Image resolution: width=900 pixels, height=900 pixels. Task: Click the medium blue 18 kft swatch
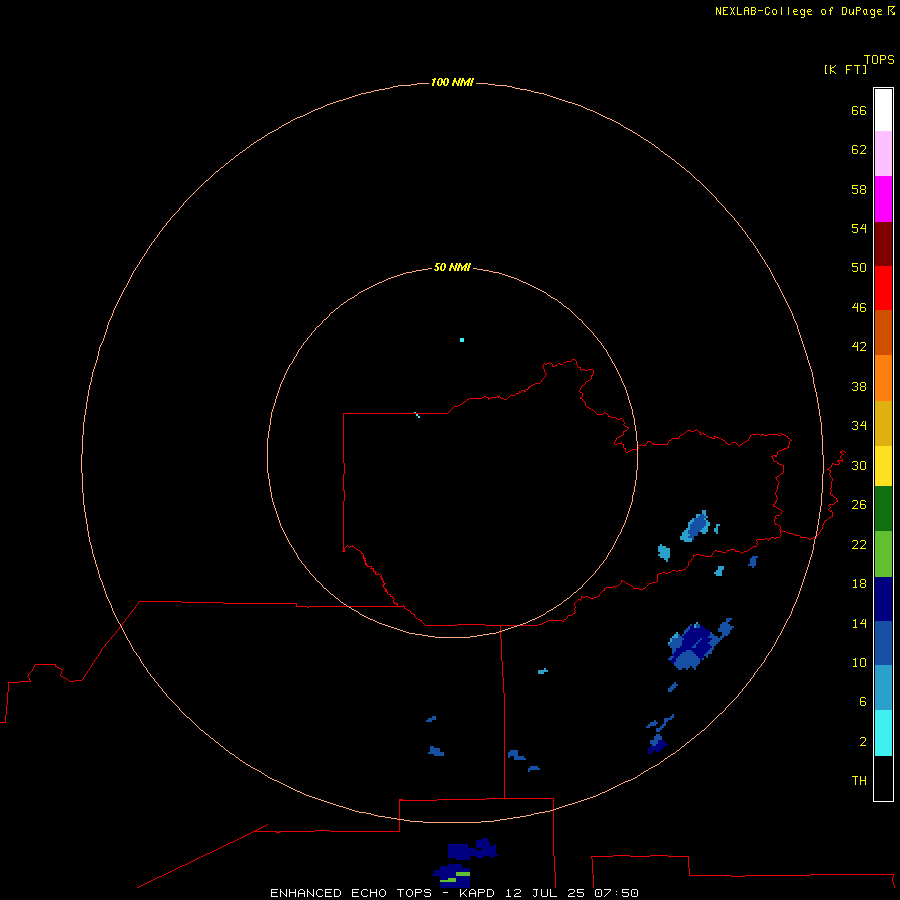click(883, 643)
